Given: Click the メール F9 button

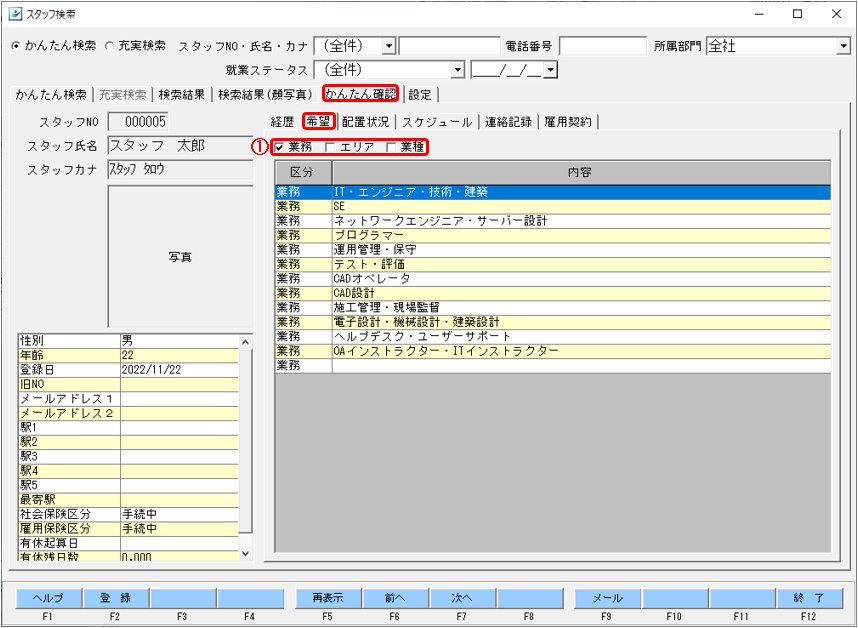Looking at the screenshot, I should tap(607, 598).
